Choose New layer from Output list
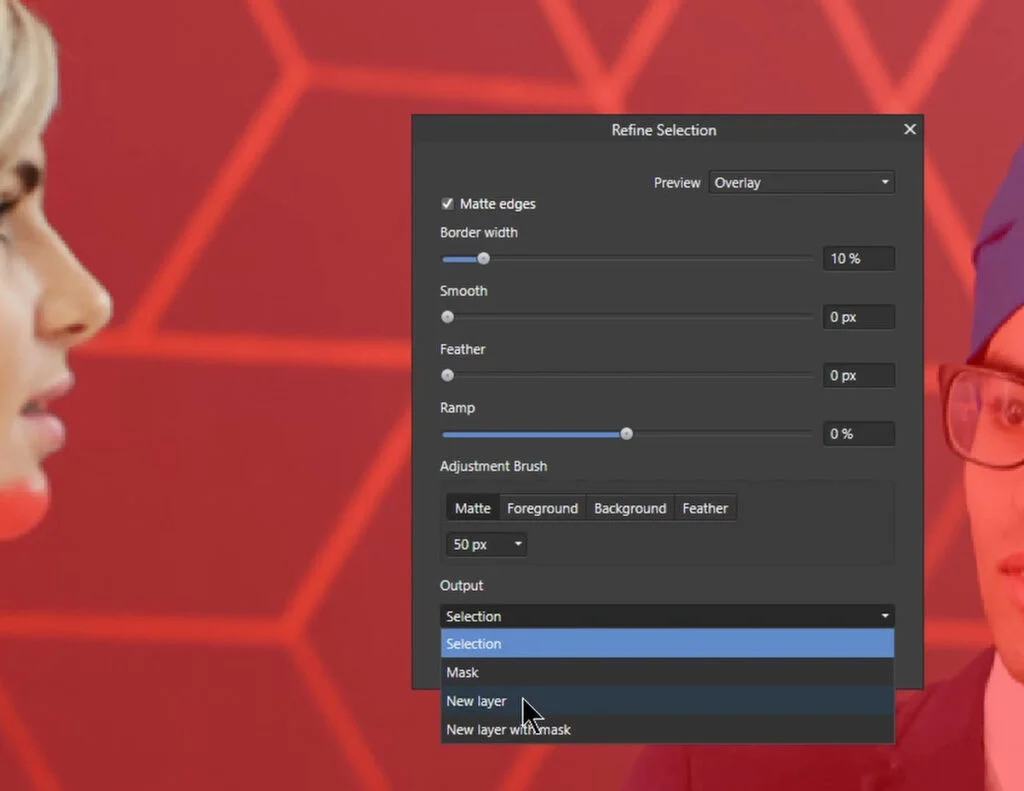 [667, 701]
